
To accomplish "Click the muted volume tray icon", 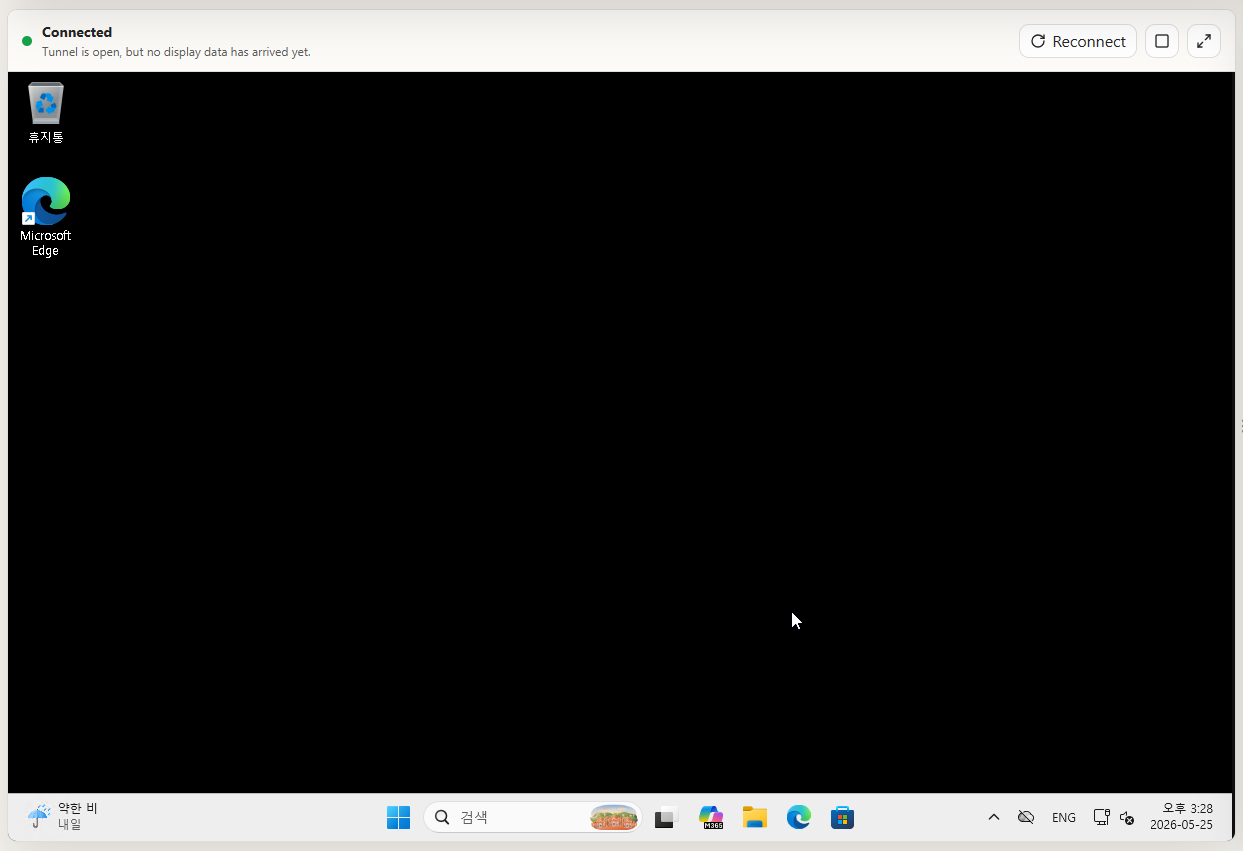I will point(1127,817).
